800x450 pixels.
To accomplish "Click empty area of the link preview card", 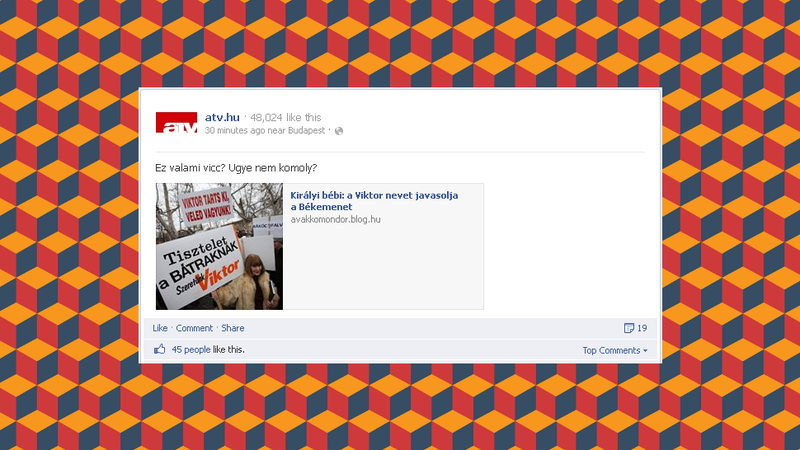I will coord(383,270).
